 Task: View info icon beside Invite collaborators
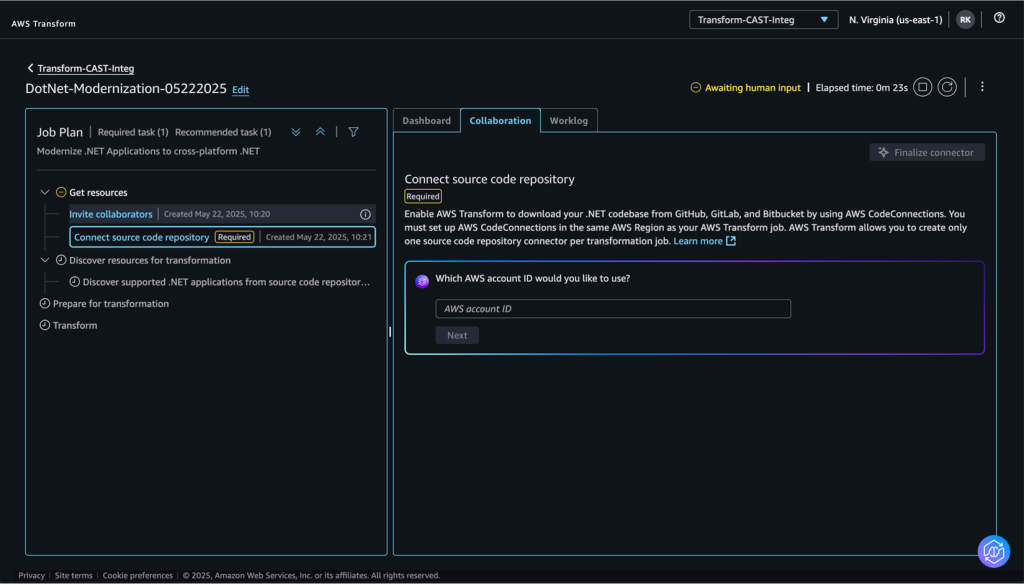click(x=365, y=213)
